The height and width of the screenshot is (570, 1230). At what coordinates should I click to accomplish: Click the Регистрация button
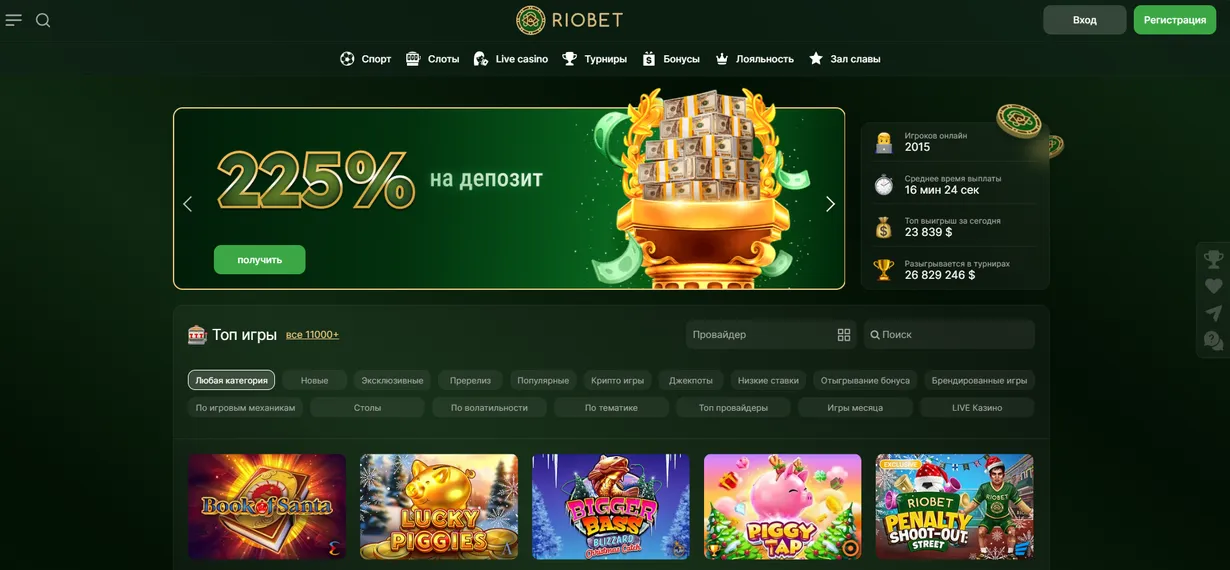tap(1175, 20)
